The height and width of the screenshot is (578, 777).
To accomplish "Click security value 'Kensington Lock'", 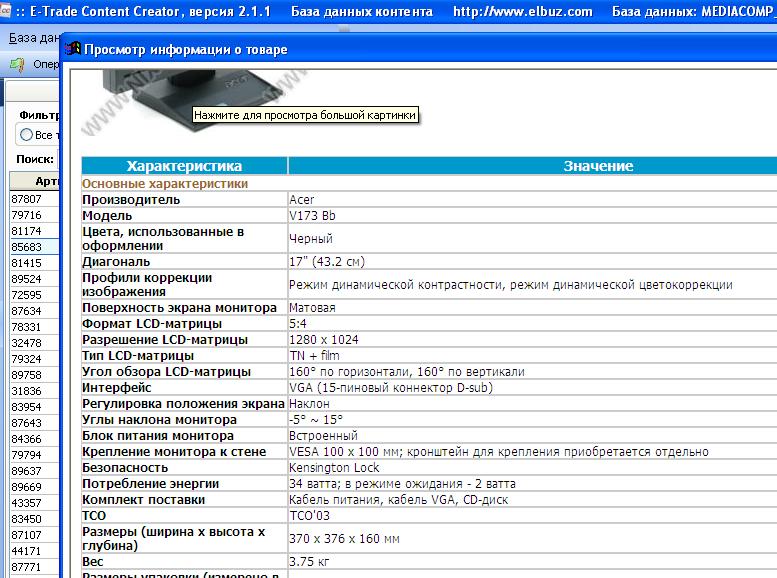I will click(x=334, y=467).
